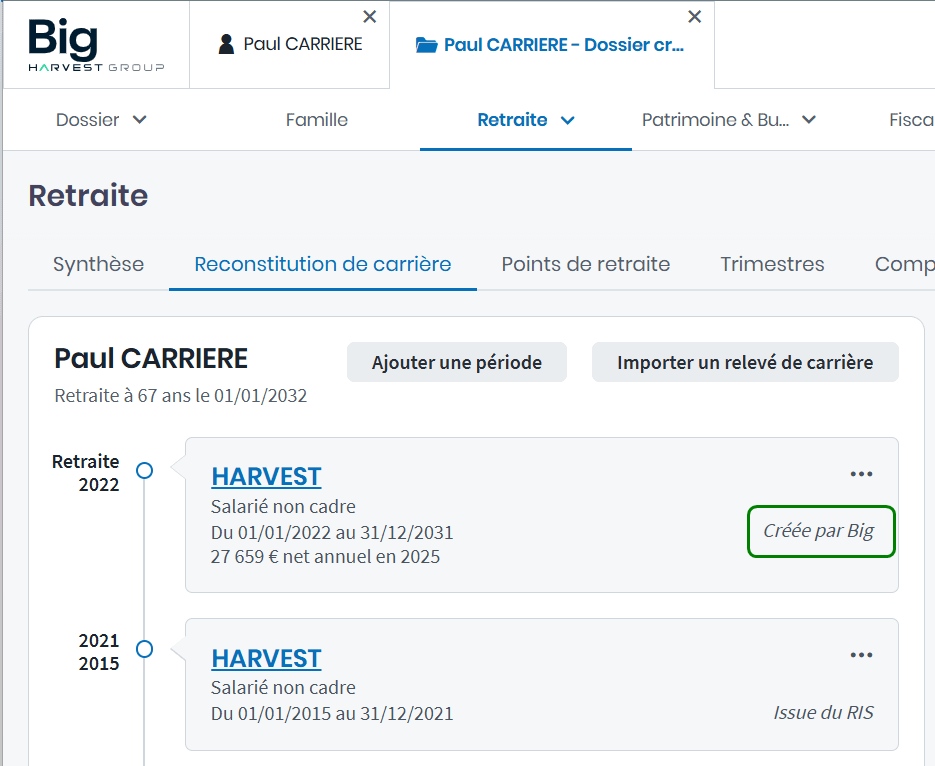Open the Points de retraite tab

(x=585, y=264)
